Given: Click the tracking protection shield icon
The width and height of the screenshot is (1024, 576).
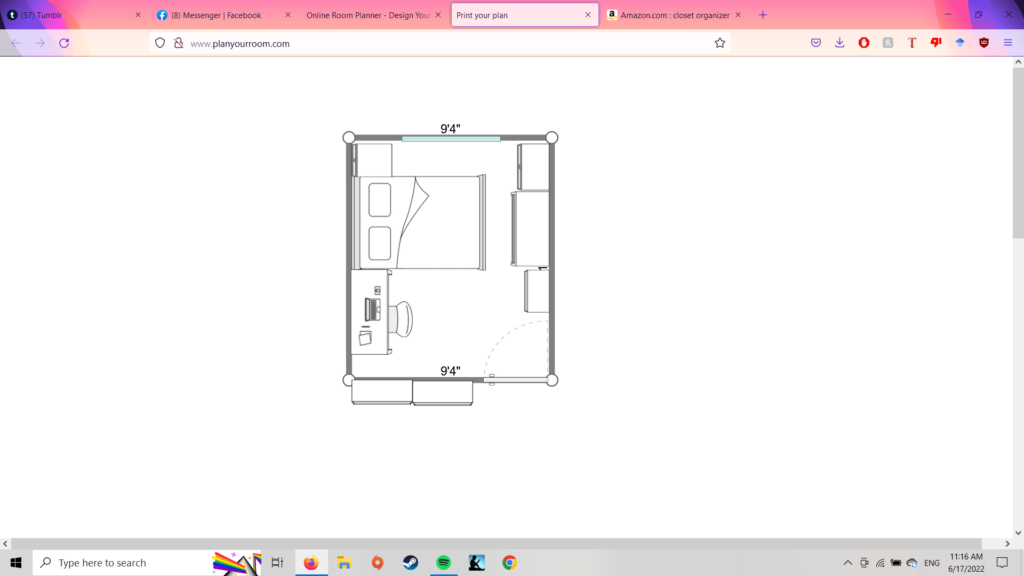Looking at the screenshot, I should coord(160,43).
